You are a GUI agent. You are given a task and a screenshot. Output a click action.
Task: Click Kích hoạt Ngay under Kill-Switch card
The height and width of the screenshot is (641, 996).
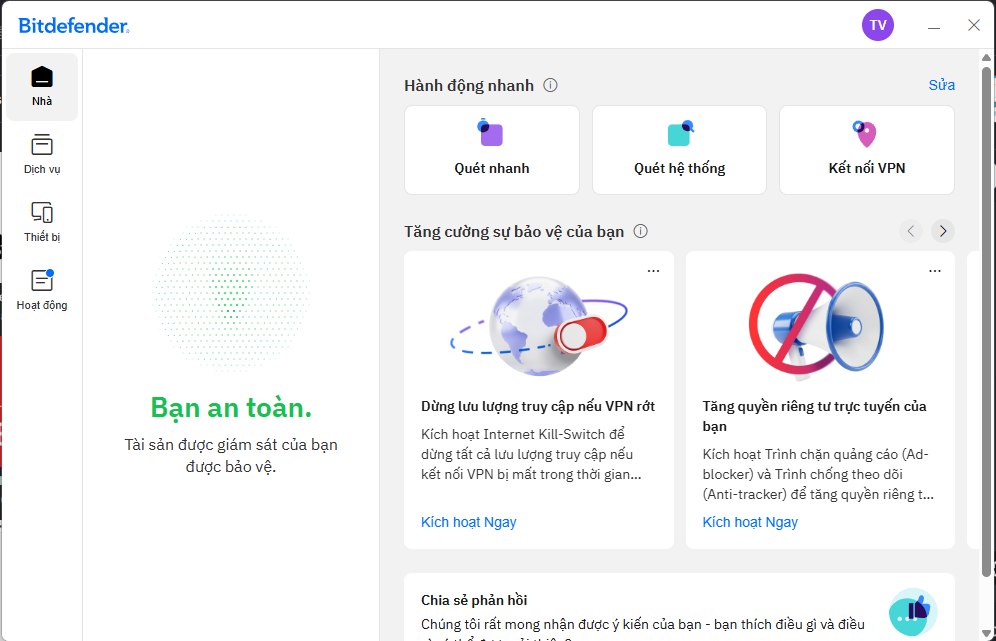[469, 522]
